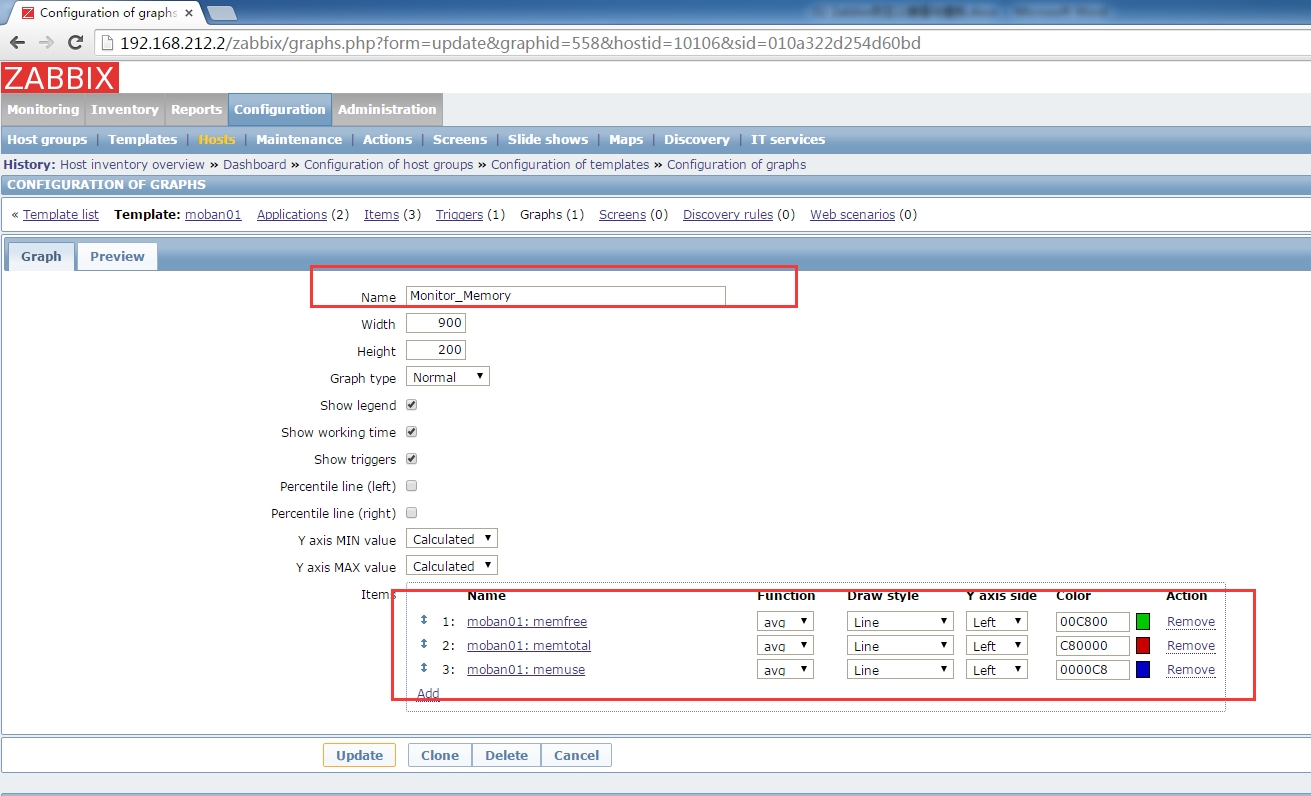Click the Delete button
1311x796 pixels.
point(506,755)
